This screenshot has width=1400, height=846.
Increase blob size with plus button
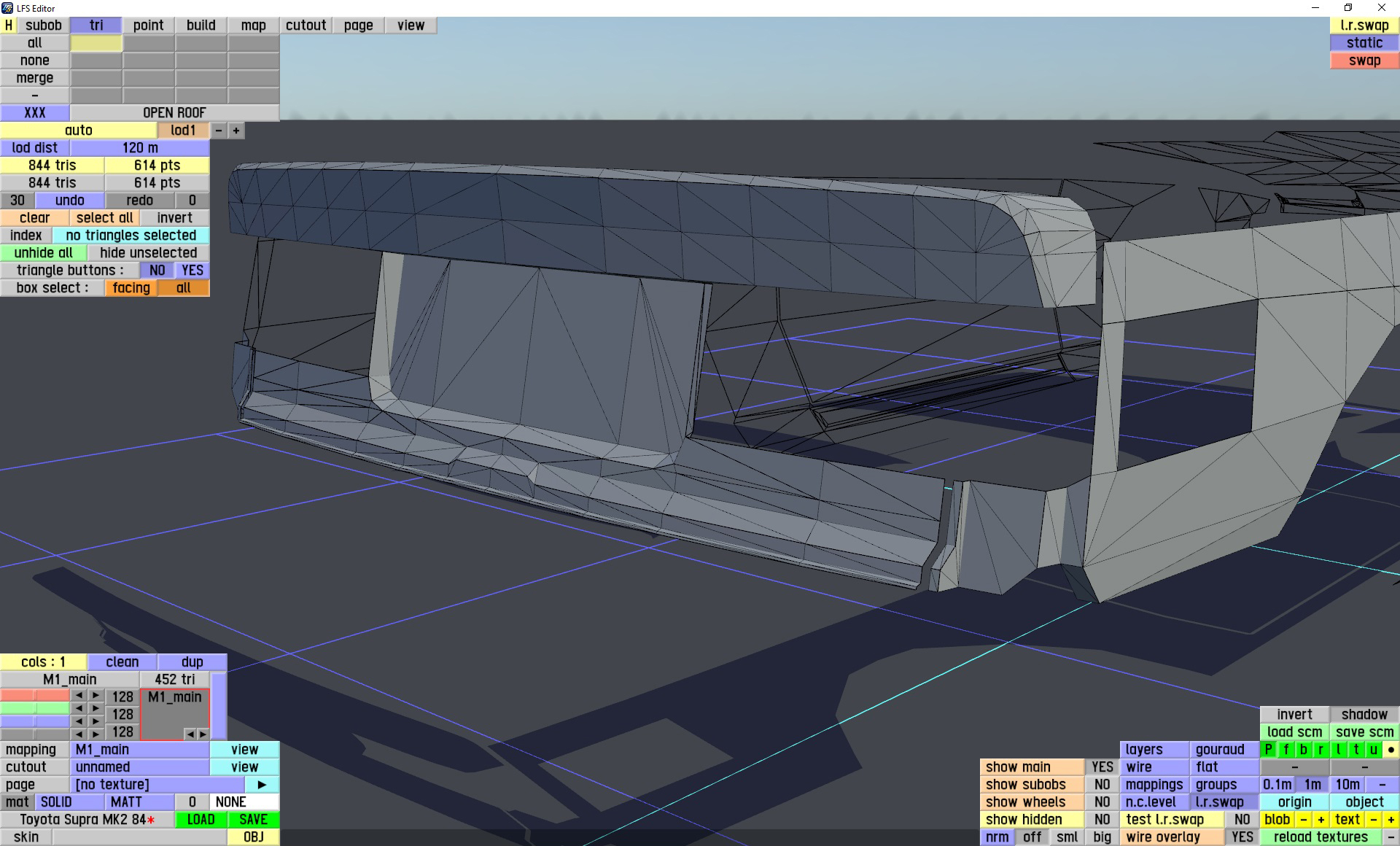pos(1321,819)
